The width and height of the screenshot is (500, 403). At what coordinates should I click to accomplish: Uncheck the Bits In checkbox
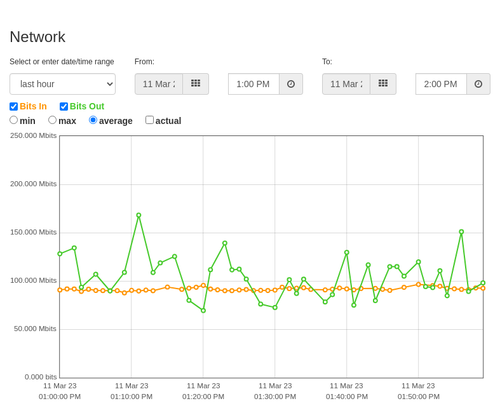tap(14, 106)
